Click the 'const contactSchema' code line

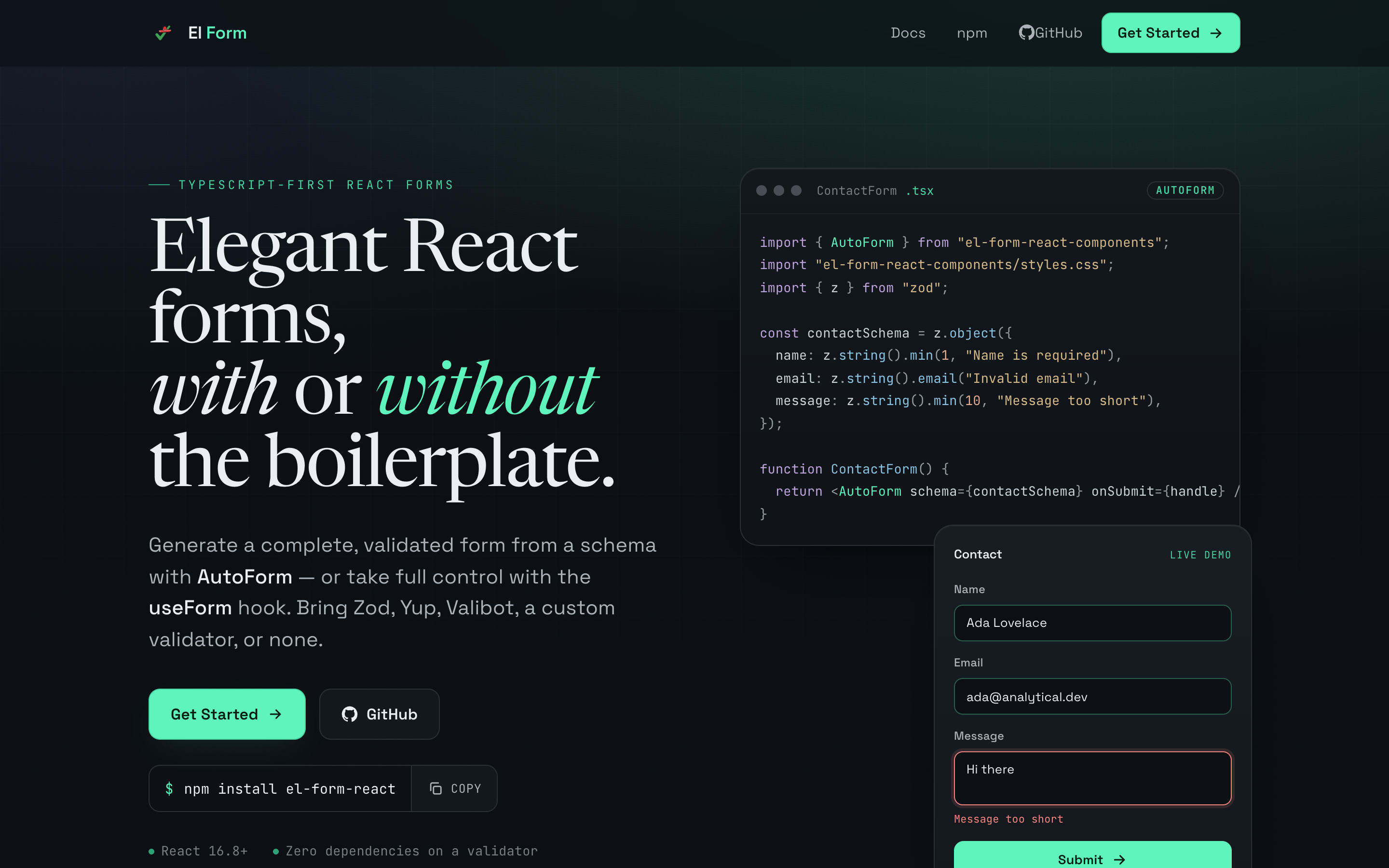click(x=885, y=333)
